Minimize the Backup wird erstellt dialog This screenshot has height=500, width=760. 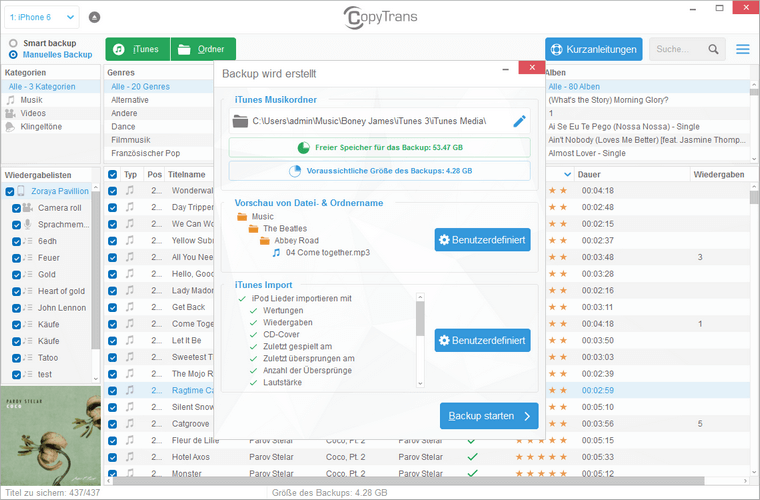pyautogui.click(x=506, y=69)
